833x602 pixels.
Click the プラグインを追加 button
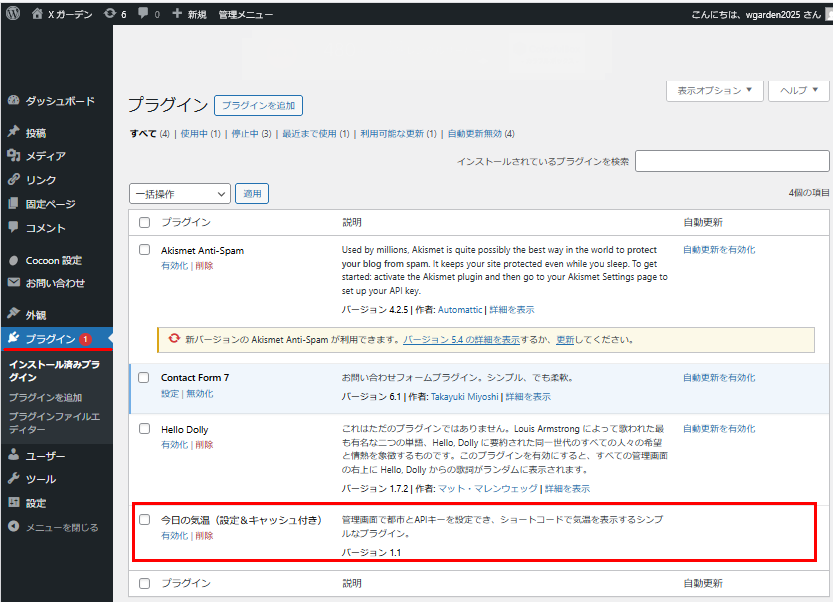tap(258, 105)
